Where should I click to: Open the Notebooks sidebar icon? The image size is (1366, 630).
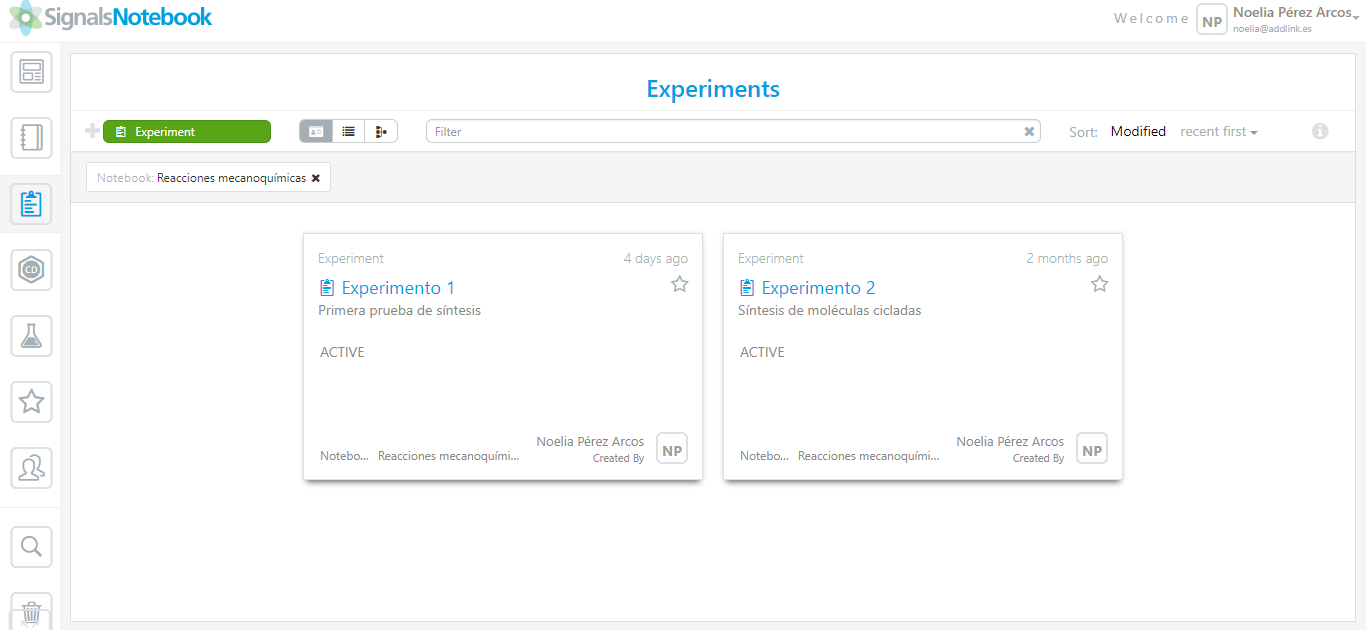(x=31, y=138)
